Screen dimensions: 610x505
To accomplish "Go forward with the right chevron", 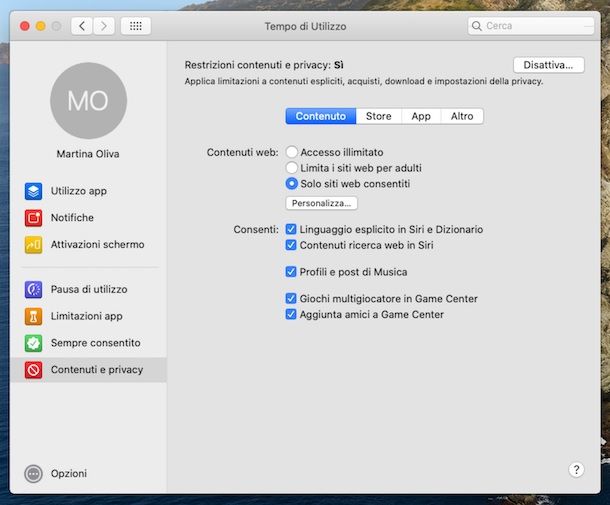I will [x=103, y=26].
